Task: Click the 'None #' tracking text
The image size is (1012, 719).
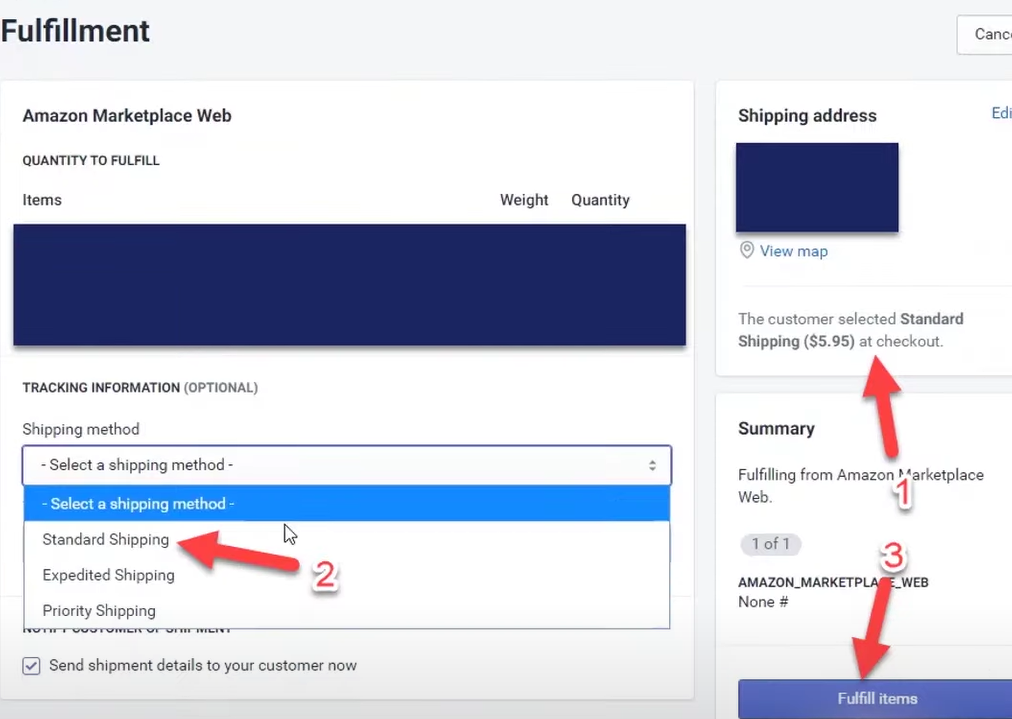Action: 763,602
